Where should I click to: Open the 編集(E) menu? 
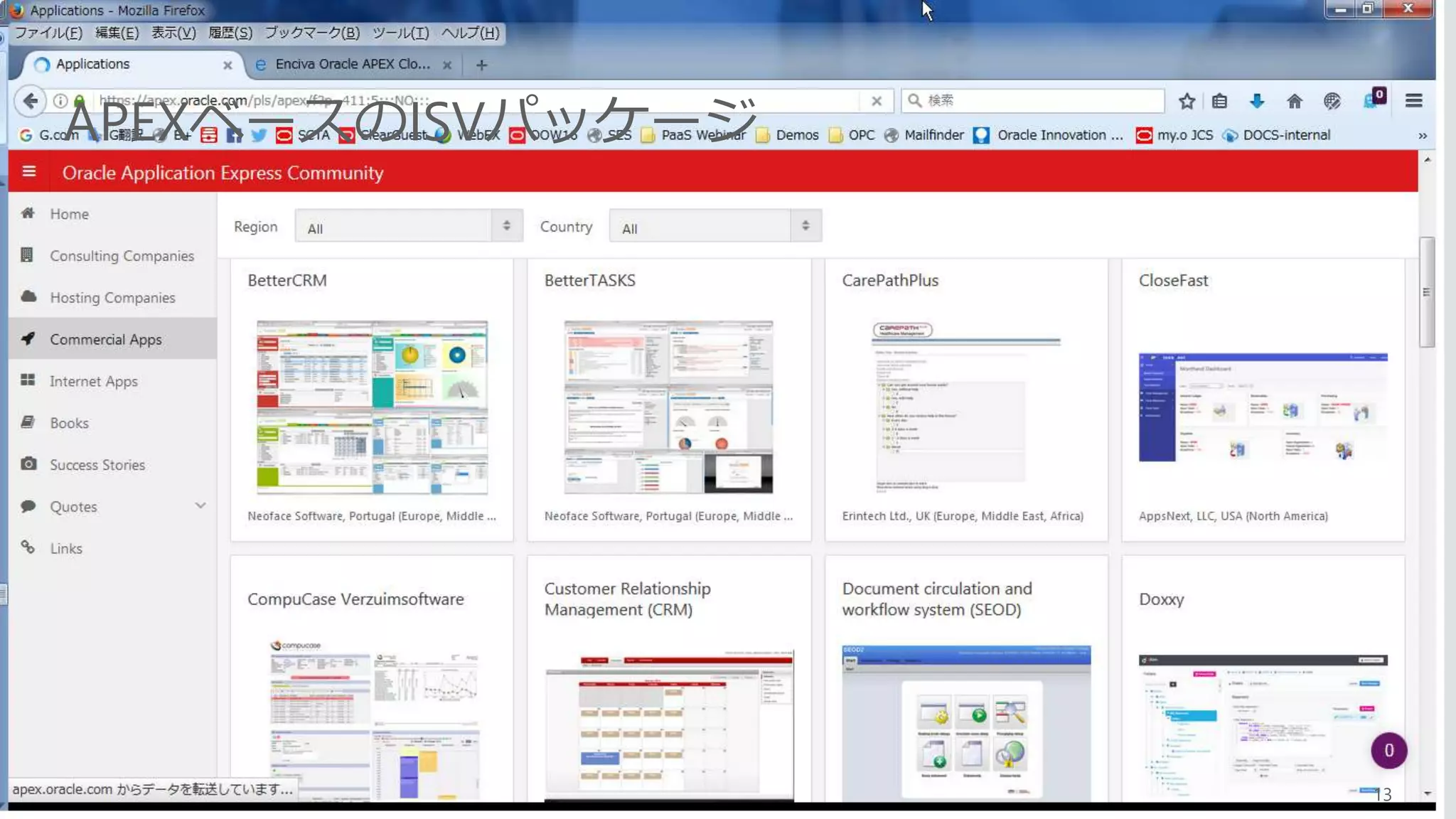[x=117, y=33]
